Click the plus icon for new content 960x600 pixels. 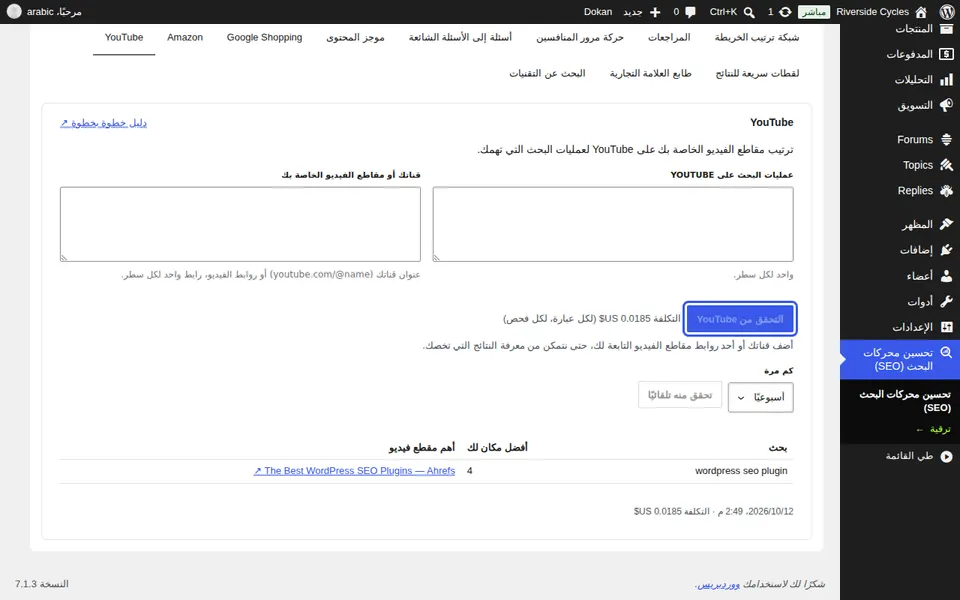[x=655, y=12]
